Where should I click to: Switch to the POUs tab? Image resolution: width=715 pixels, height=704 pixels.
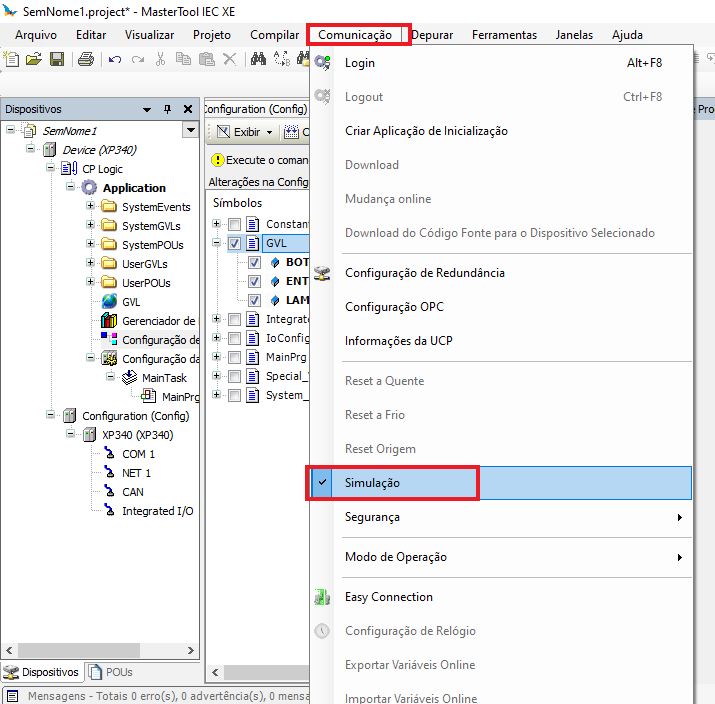(112, 672)
